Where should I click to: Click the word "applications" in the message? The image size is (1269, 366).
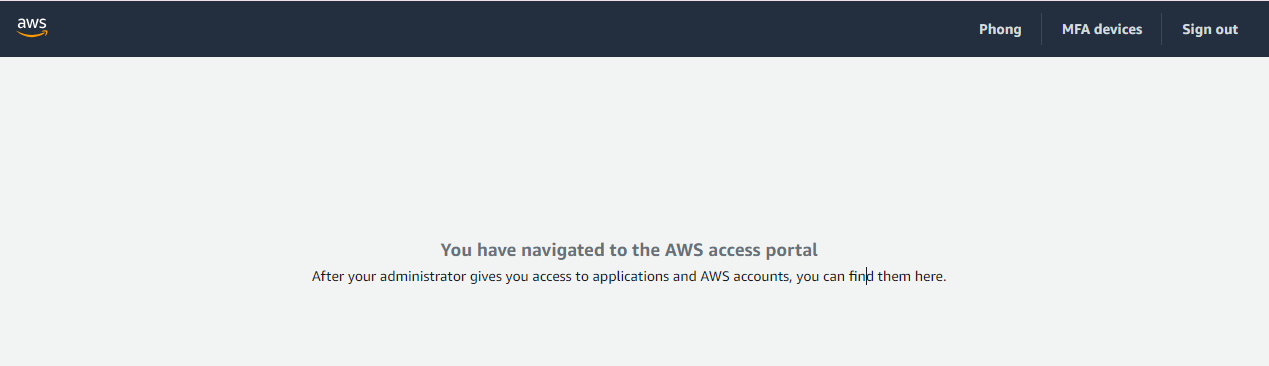631,277
